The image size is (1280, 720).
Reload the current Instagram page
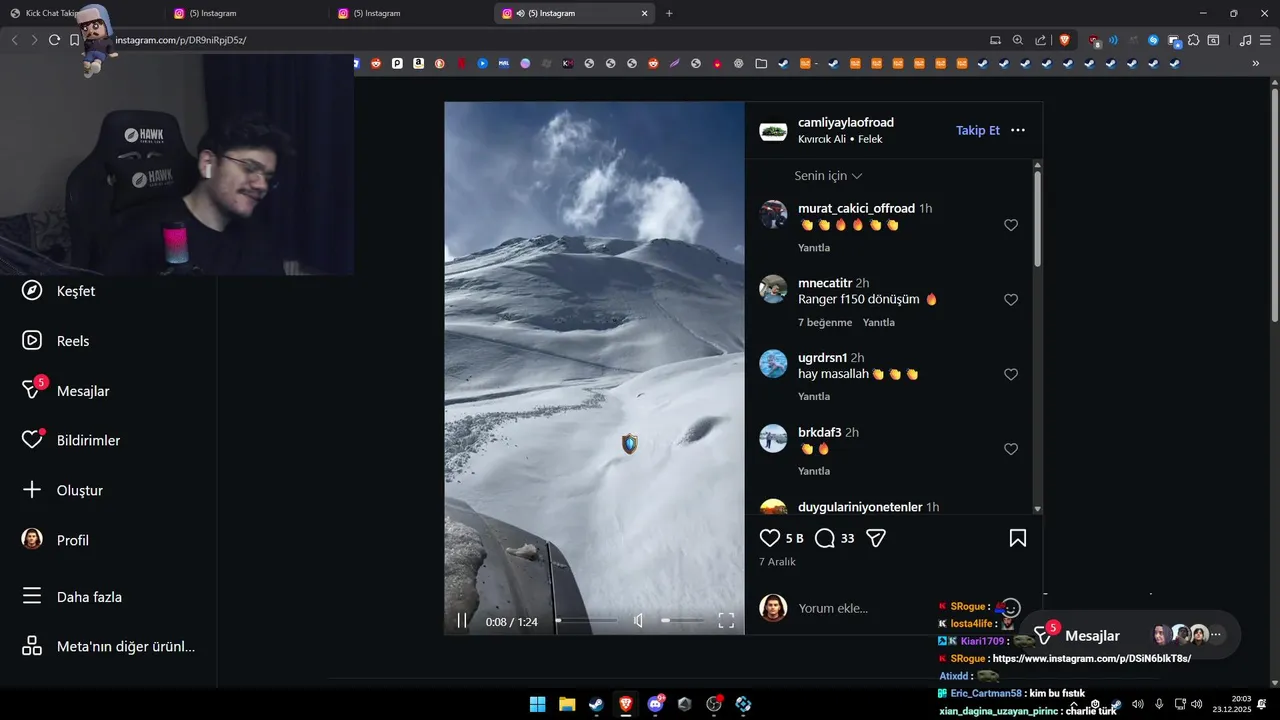point(54,40)
